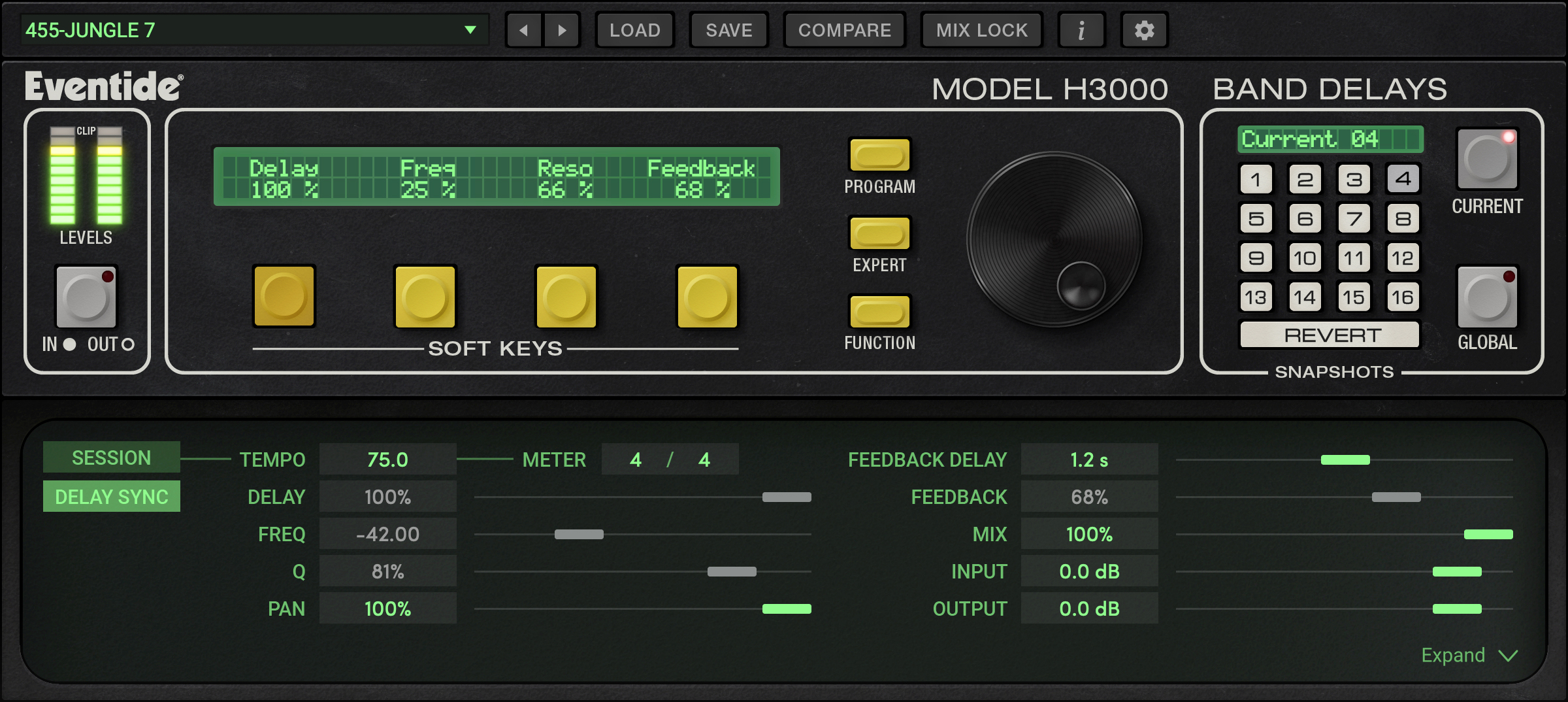Open the preset dropdown showing 455-JUNGLE 7
This screenshot has height=702, width=1568.
tap(255, 30)
